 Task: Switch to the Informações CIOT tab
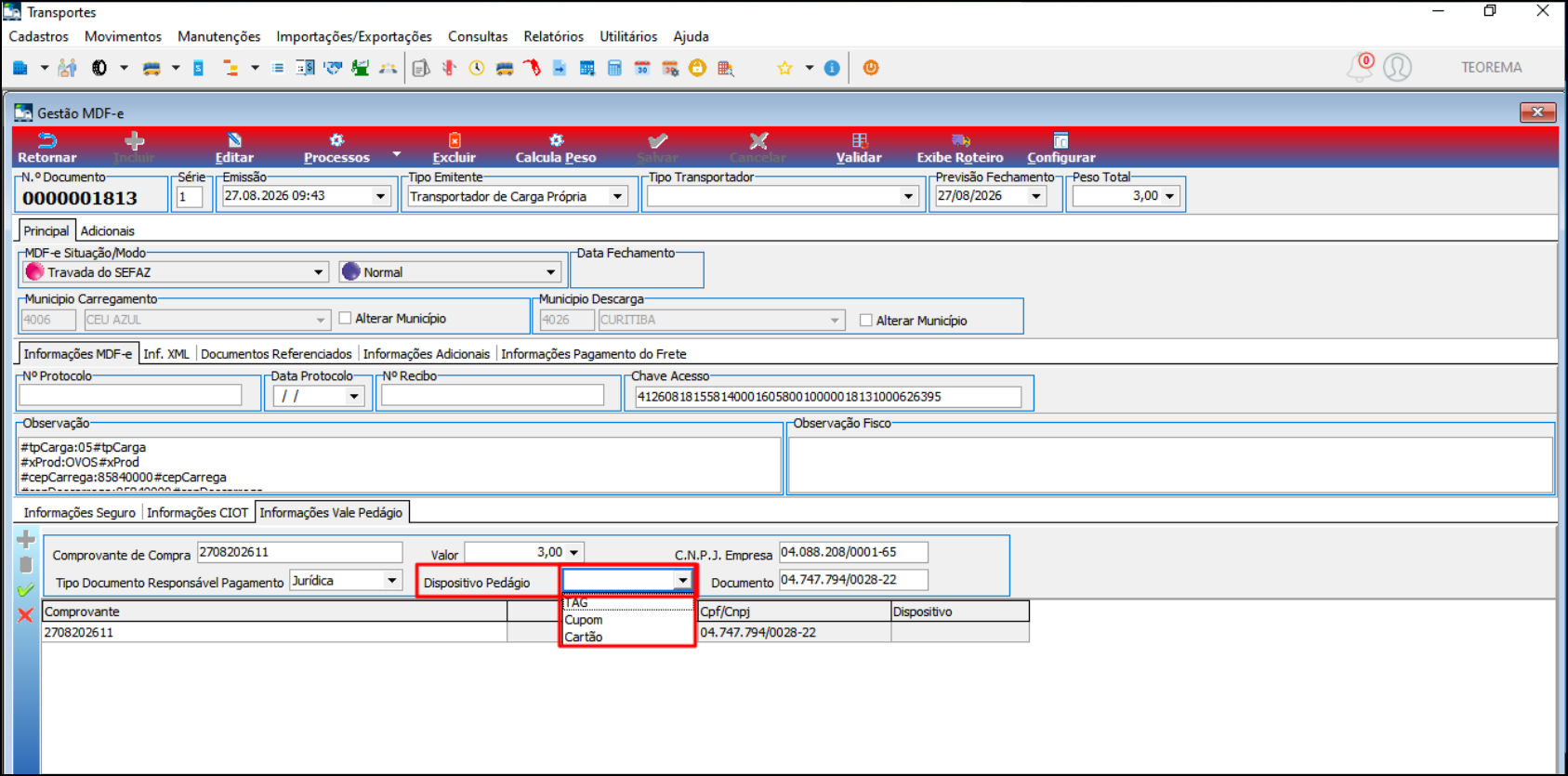pos(197,513)
